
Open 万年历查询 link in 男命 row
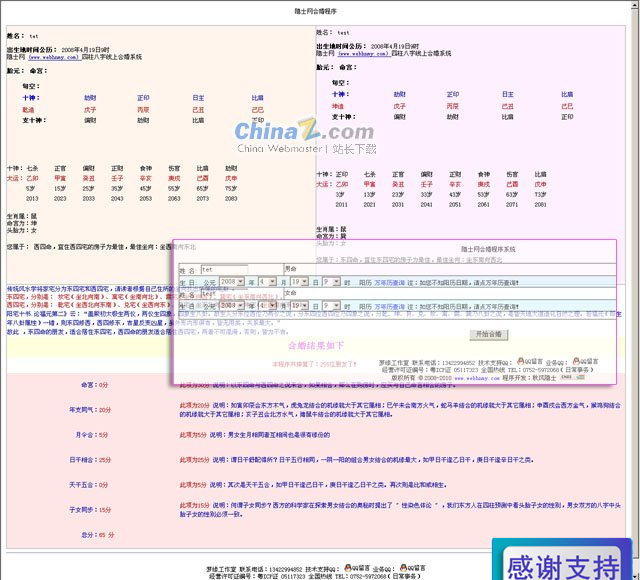point(389,282)
